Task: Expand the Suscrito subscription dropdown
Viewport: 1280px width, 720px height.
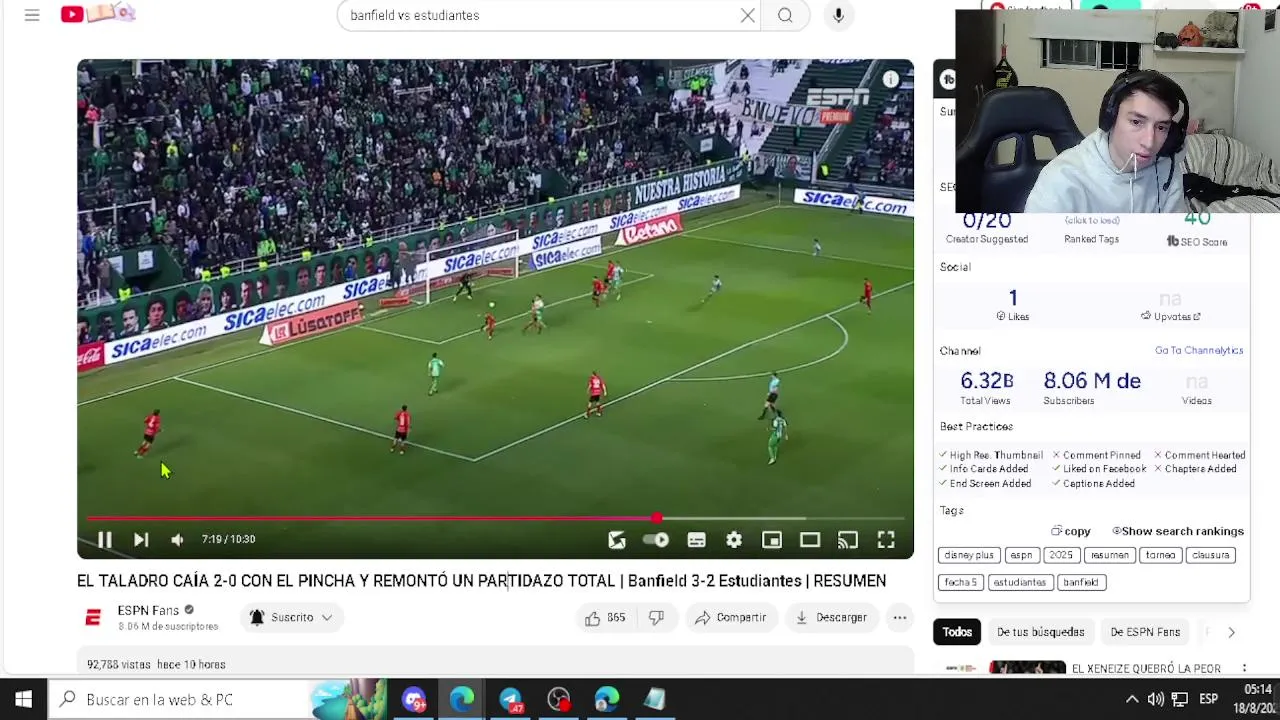Action: tap(291, 618)
